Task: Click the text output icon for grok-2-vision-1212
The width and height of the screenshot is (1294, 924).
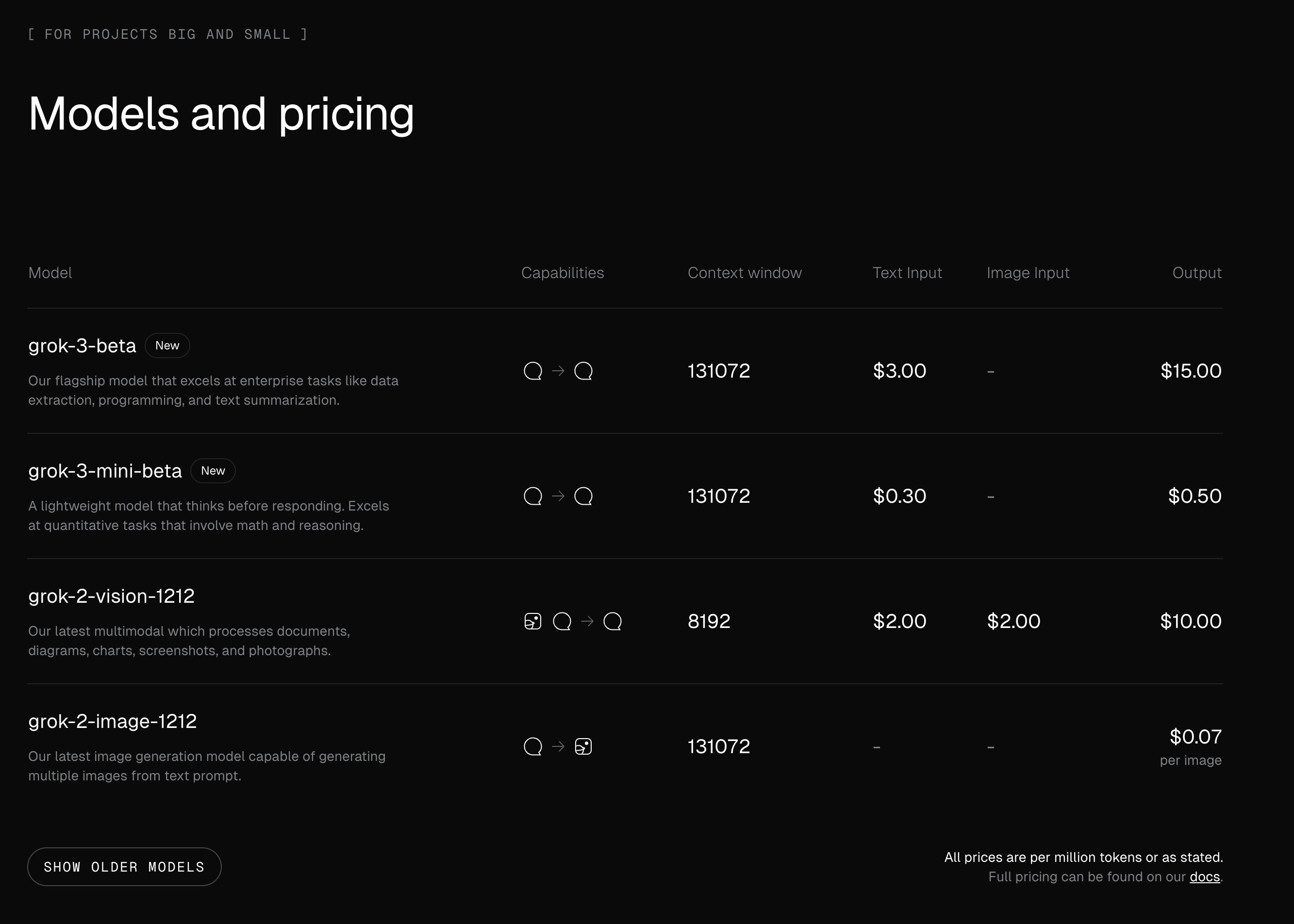Action: [x=612, y=621]
